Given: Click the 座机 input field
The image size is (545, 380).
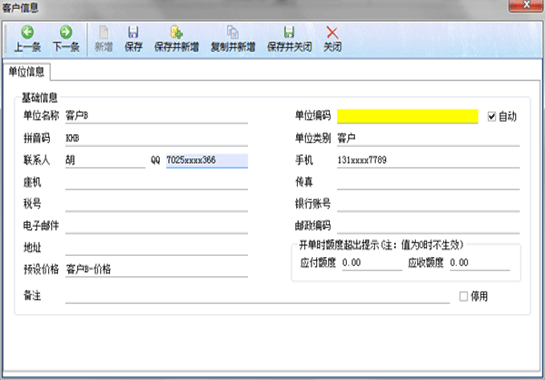Looking at the screenshot, I should (x=156, y=182).
